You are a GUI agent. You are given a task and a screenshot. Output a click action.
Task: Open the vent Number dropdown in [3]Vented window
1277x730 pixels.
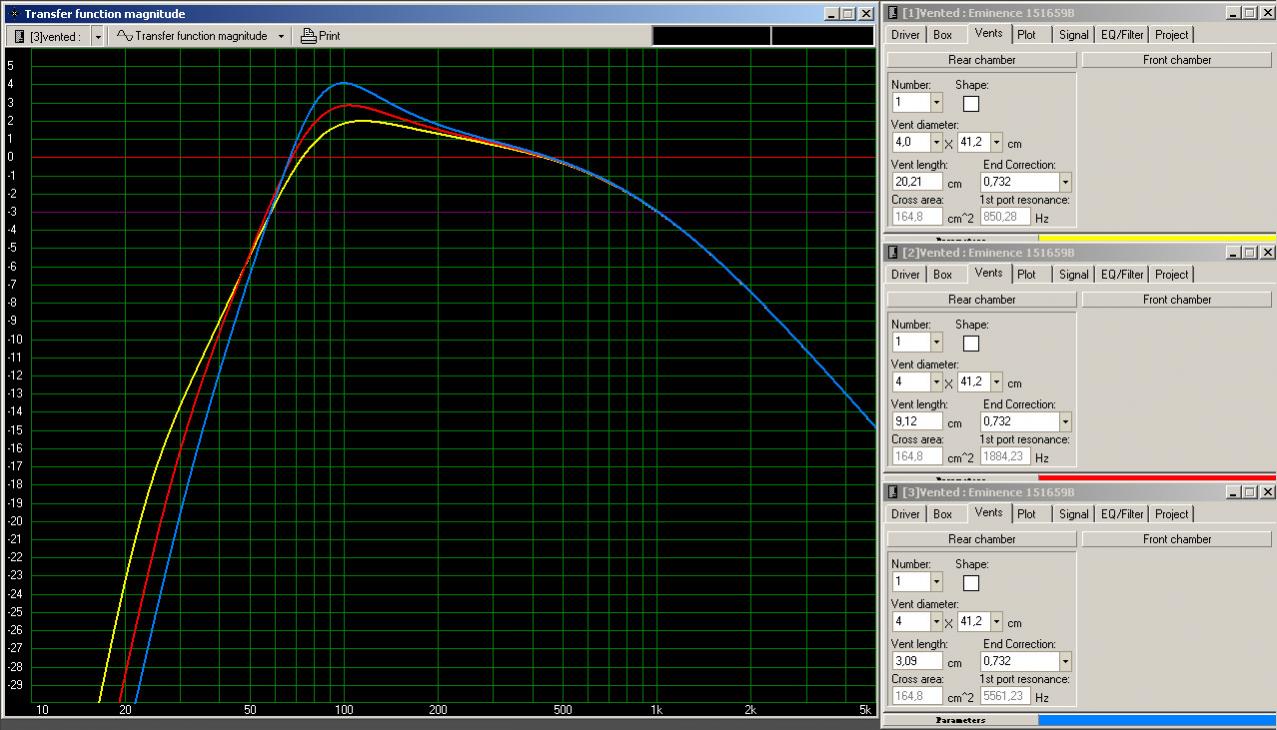[x=936, y=583]
